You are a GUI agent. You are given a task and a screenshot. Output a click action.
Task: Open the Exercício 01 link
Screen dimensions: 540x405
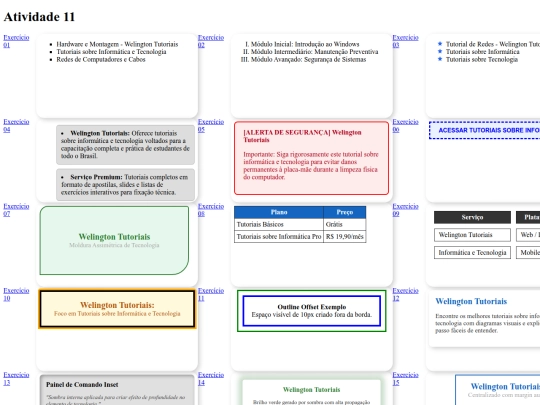(16, 41)
